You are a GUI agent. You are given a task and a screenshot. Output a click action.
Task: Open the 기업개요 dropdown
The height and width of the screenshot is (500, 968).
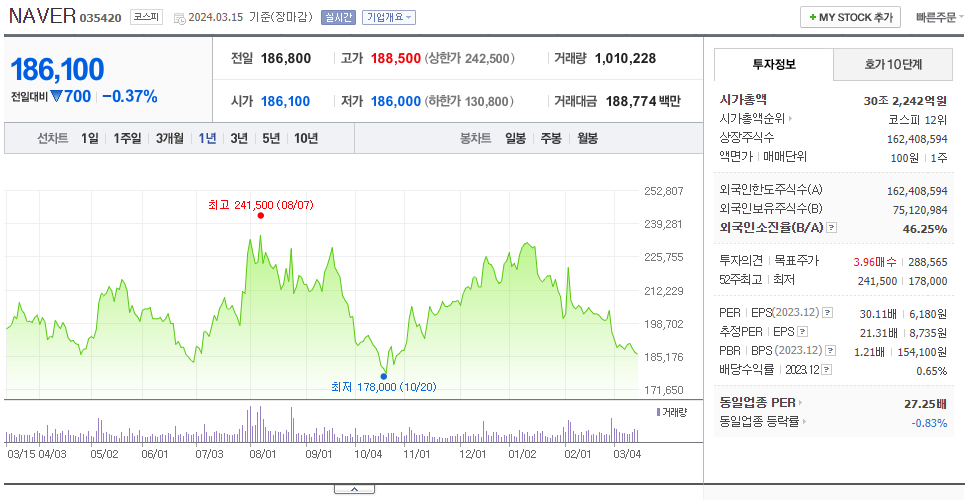(389, 17)
